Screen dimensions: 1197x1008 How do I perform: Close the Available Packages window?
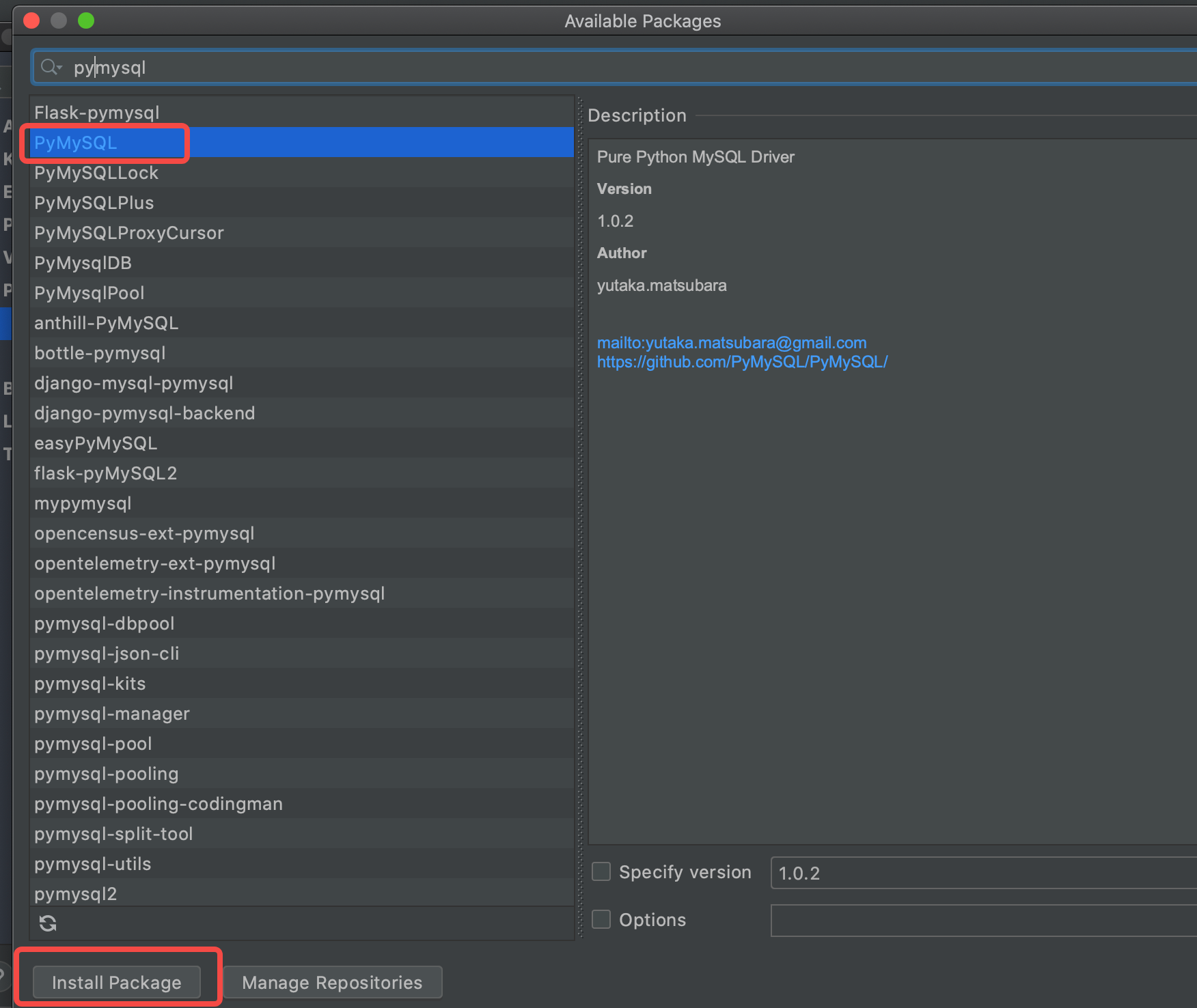tap(31, 20)
